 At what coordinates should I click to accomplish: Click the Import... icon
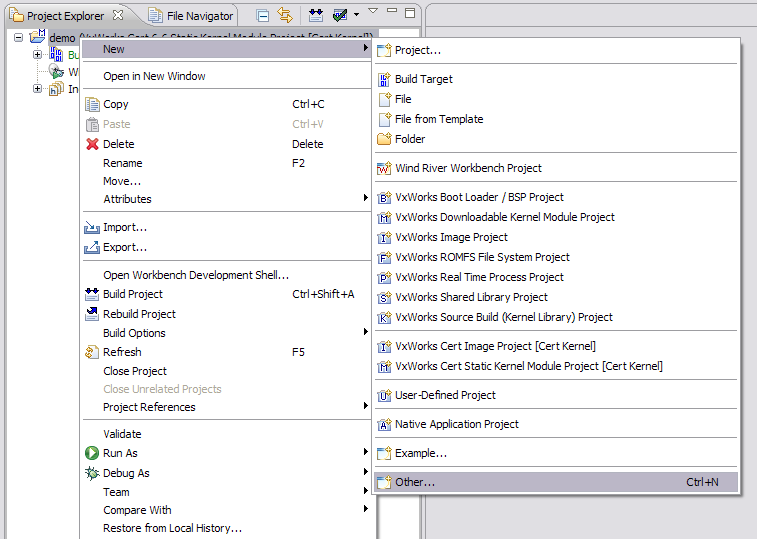92,227
